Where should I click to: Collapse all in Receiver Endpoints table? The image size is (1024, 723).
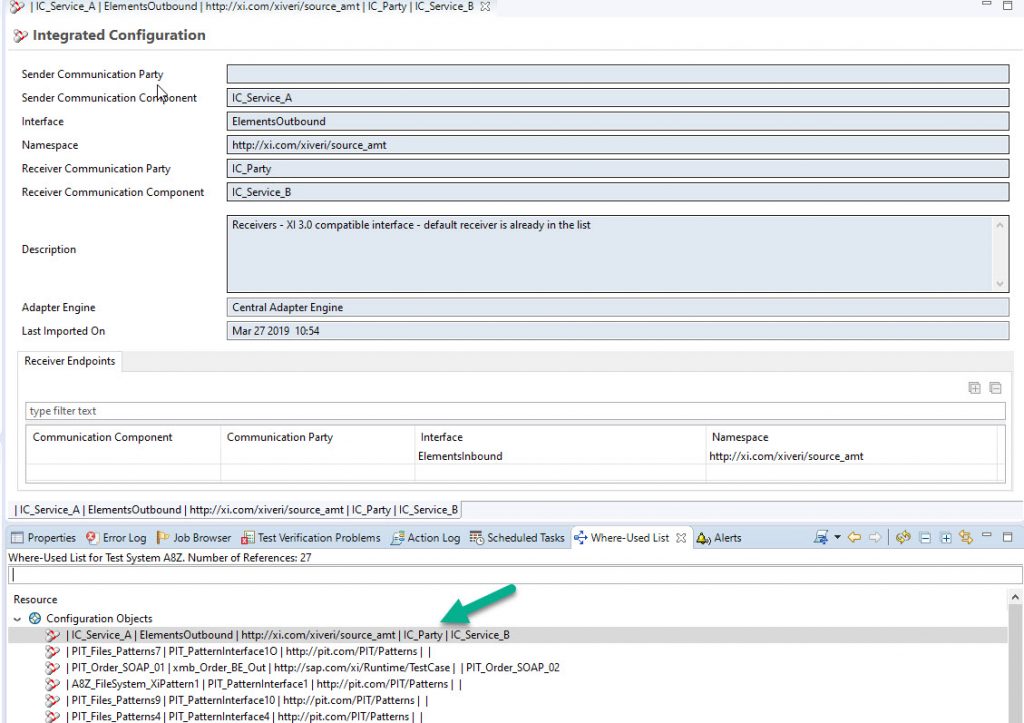[995, 388]
